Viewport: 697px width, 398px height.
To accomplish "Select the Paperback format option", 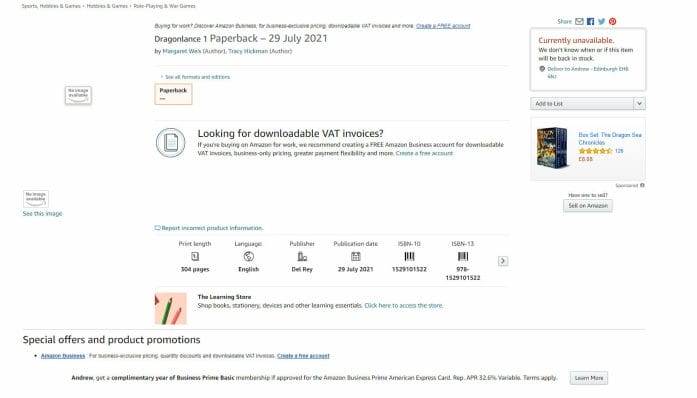I will tap(173, 94).
